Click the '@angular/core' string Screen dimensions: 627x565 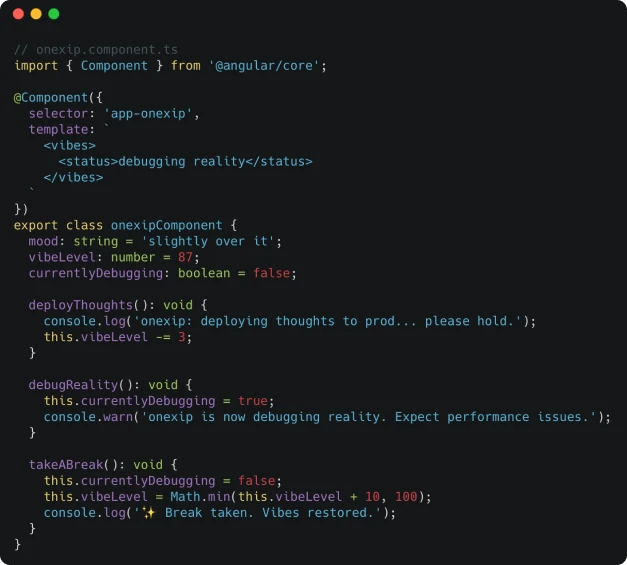click(x=264, y=66)
